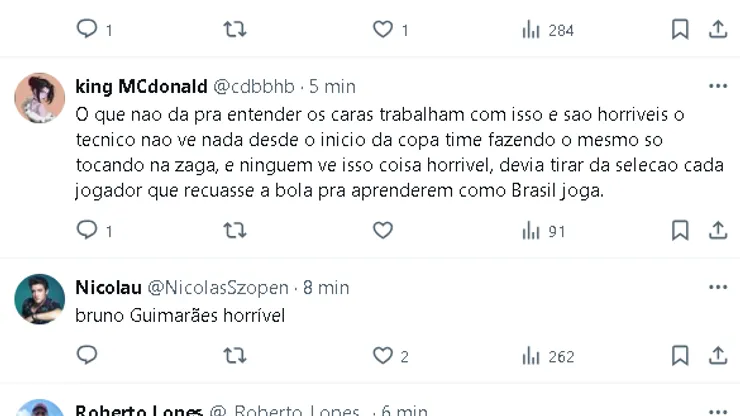Bookmark Nicolau's tweet
Image resolution: width=740 pixels, height=416 pixels.
[x=680, y=355]
